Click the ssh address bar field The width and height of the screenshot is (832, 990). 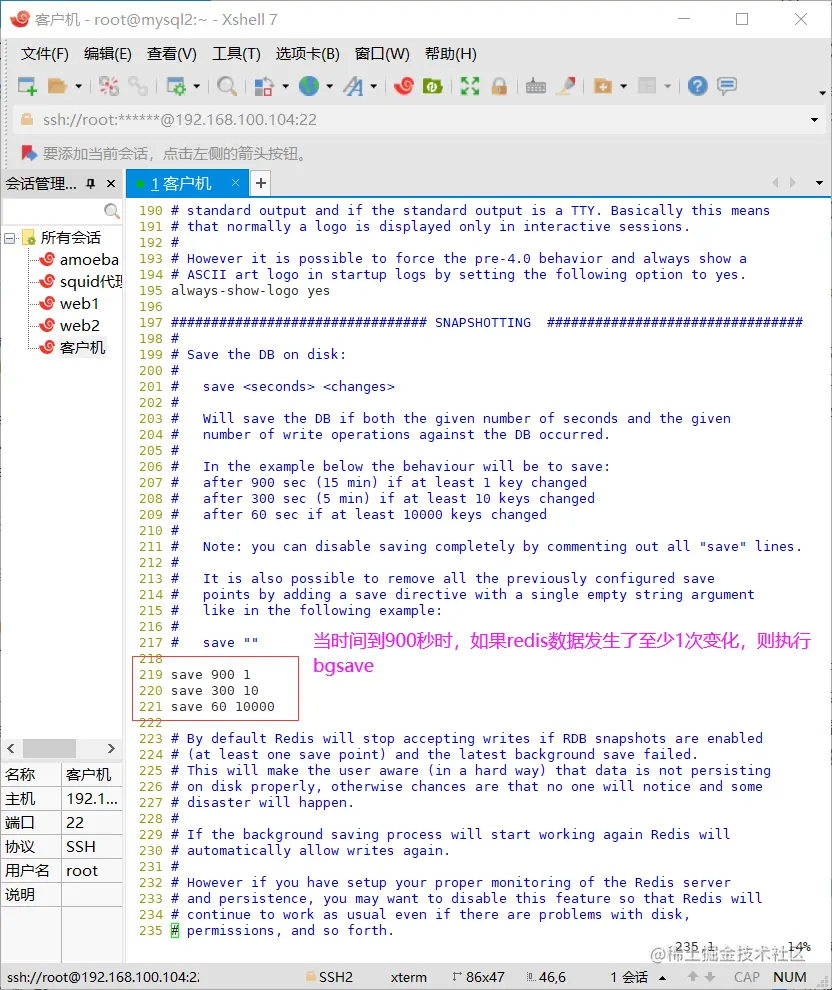(417, 119)
